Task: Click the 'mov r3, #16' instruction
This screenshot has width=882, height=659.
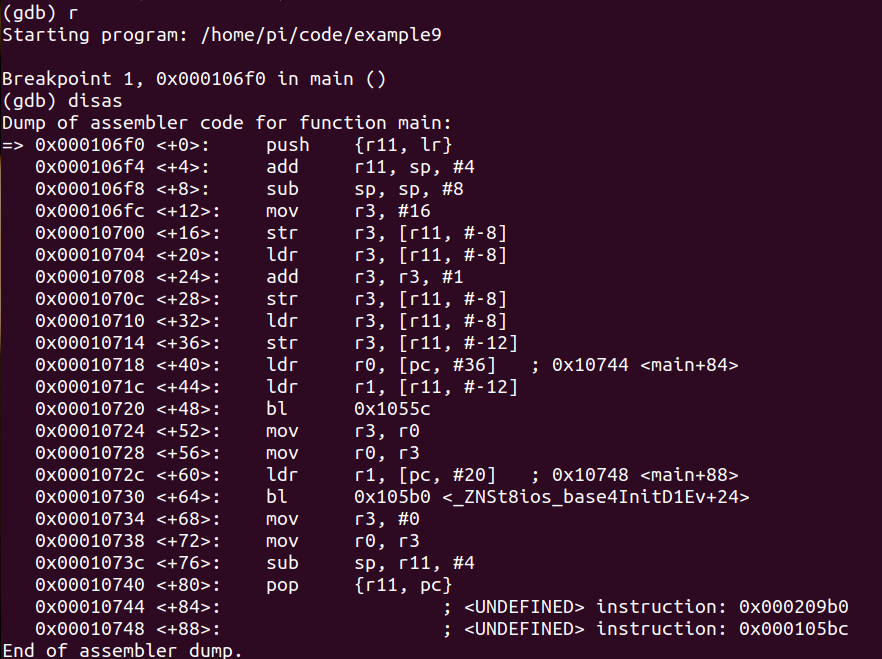Action: pos(348,211)
